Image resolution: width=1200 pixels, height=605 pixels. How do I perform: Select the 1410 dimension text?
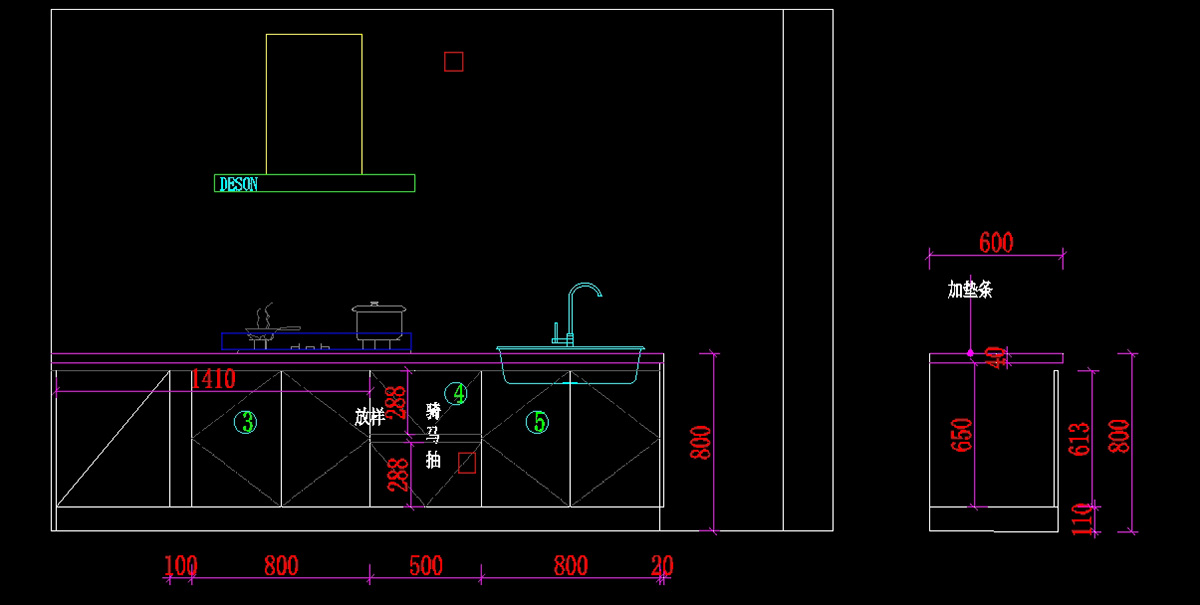[212, 379]
